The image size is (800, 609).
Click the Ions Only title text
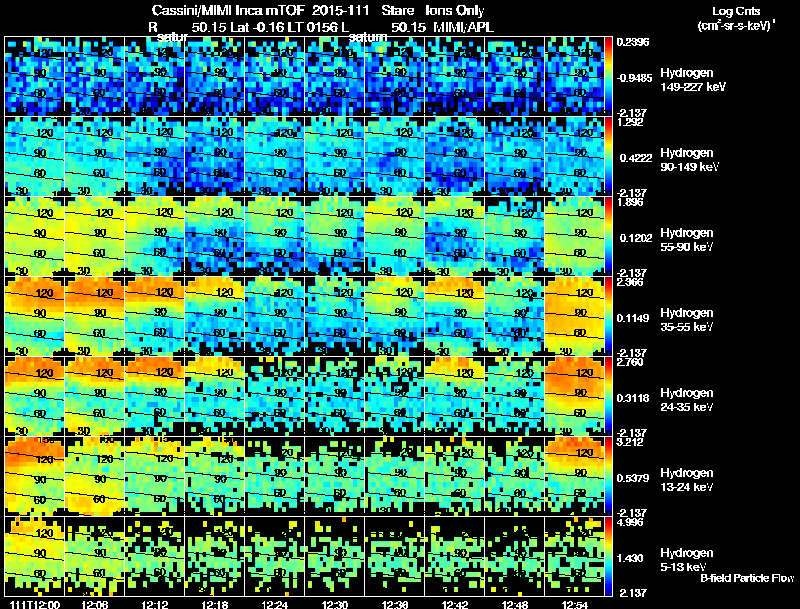point(455,11)
